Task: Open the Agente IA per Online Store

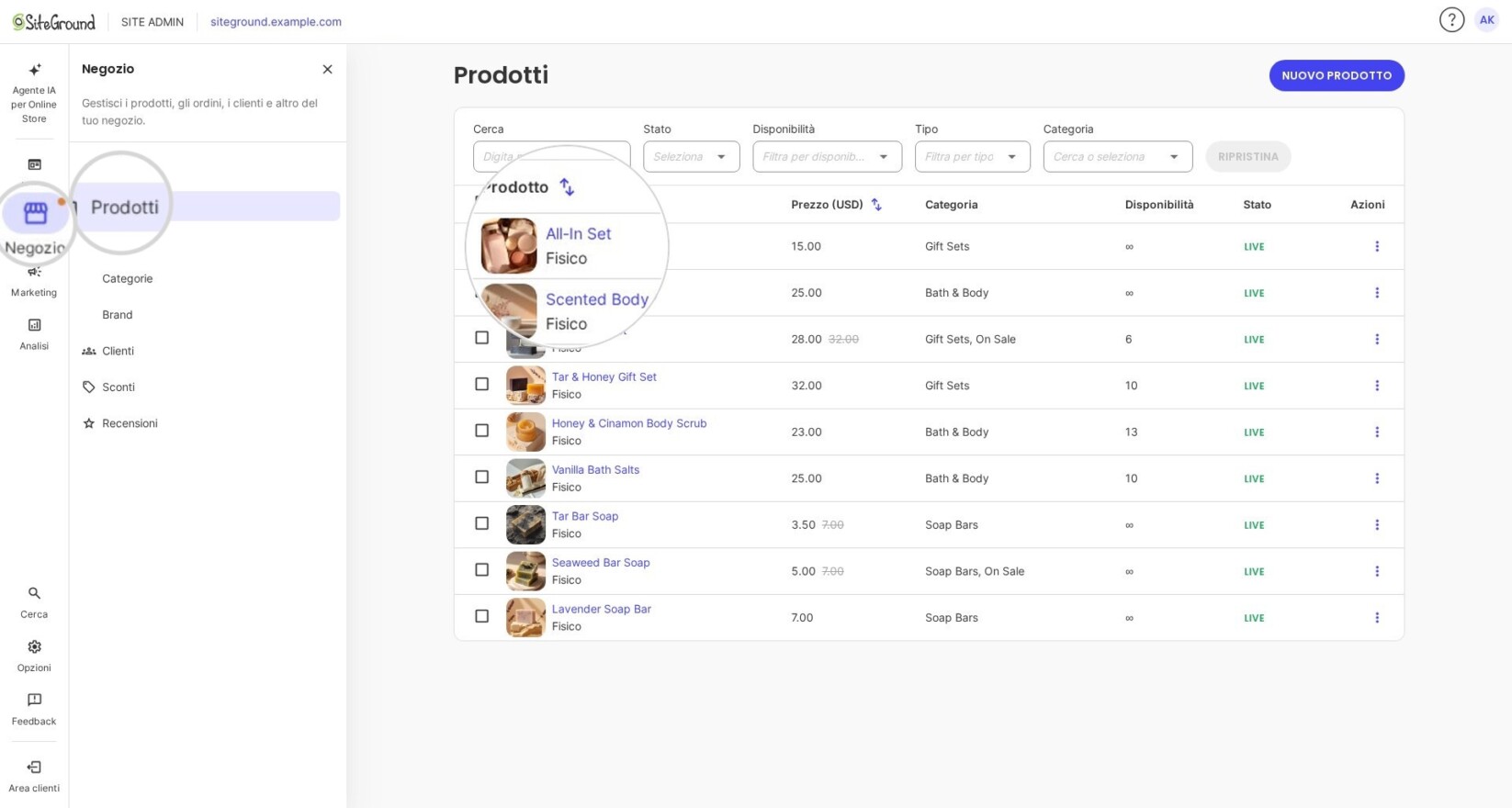Action: click(x=34, y=93)
